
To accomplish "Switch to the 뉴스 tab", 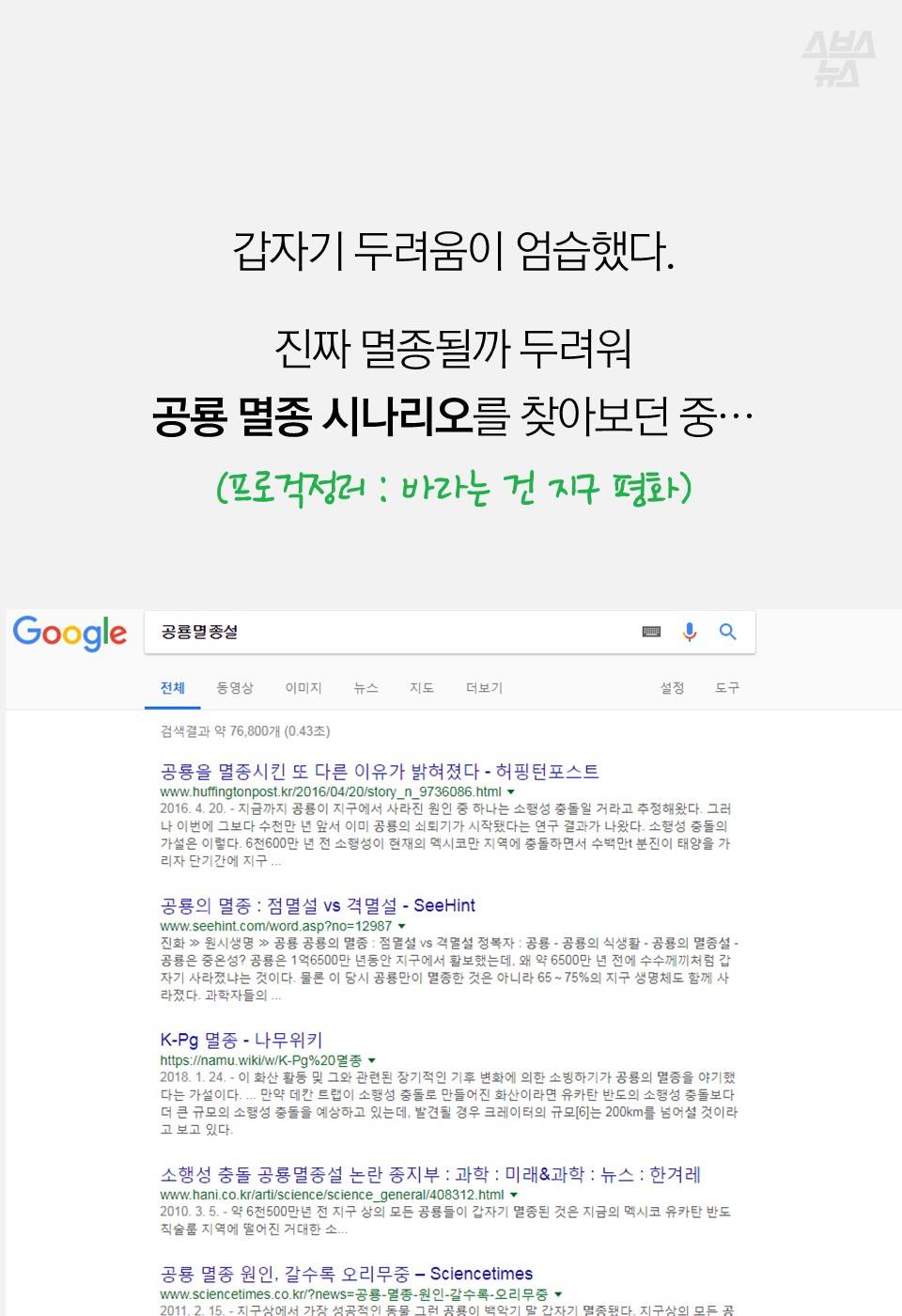I will click(365, 688).
